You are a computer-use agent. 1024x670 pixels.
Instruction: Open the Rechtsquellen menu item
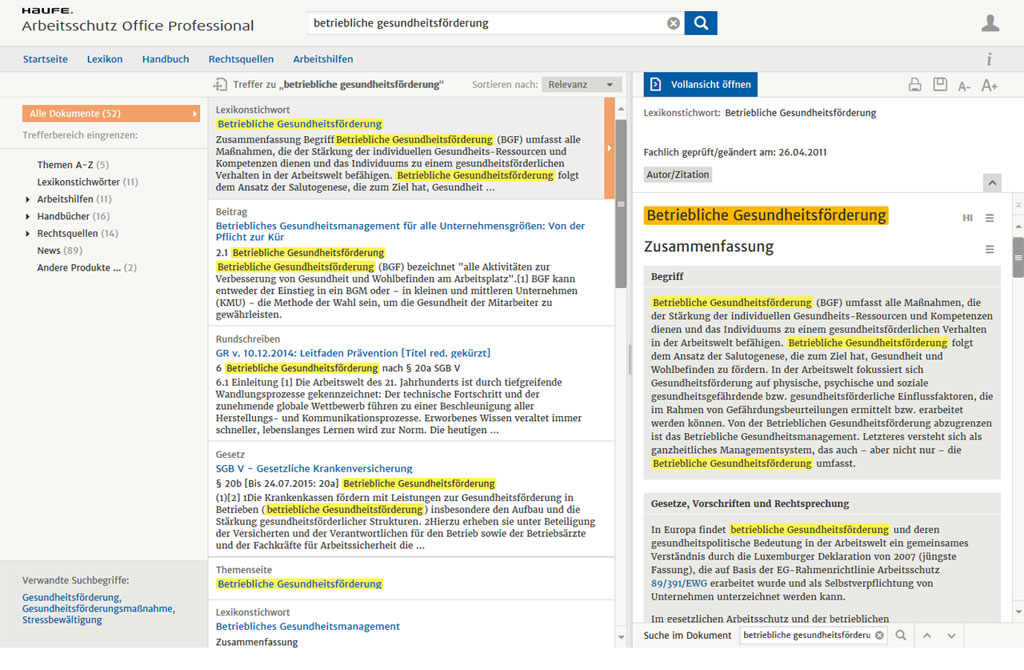tap(241, 59)
